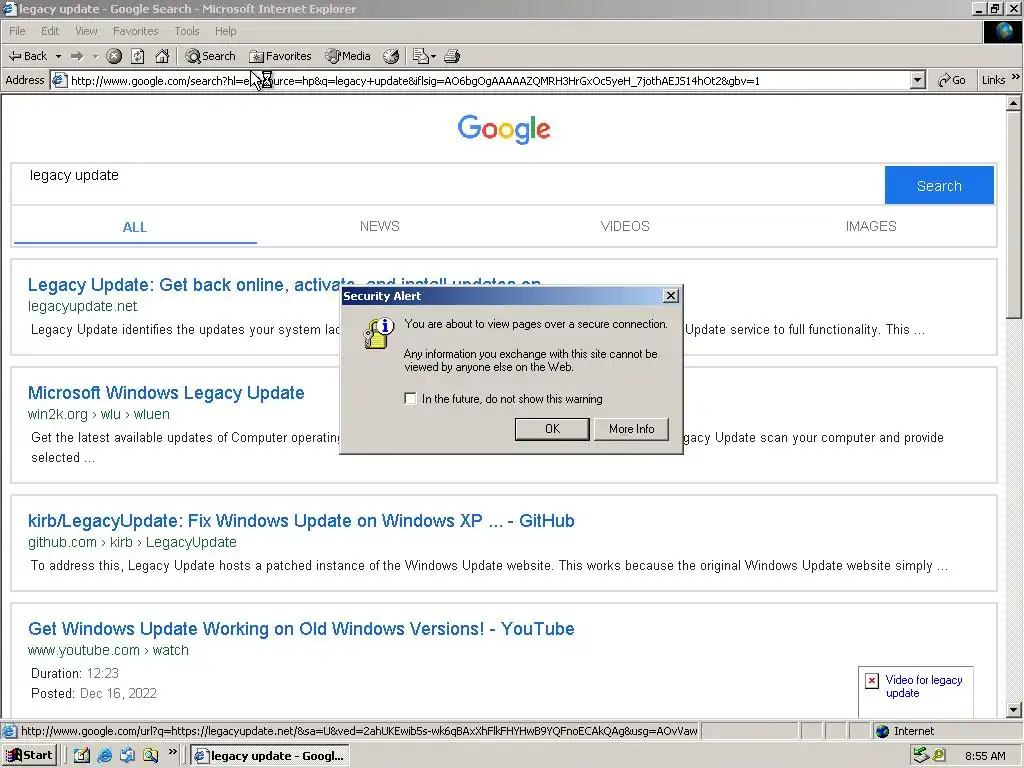Open the Edit menu

pos(50,31)
